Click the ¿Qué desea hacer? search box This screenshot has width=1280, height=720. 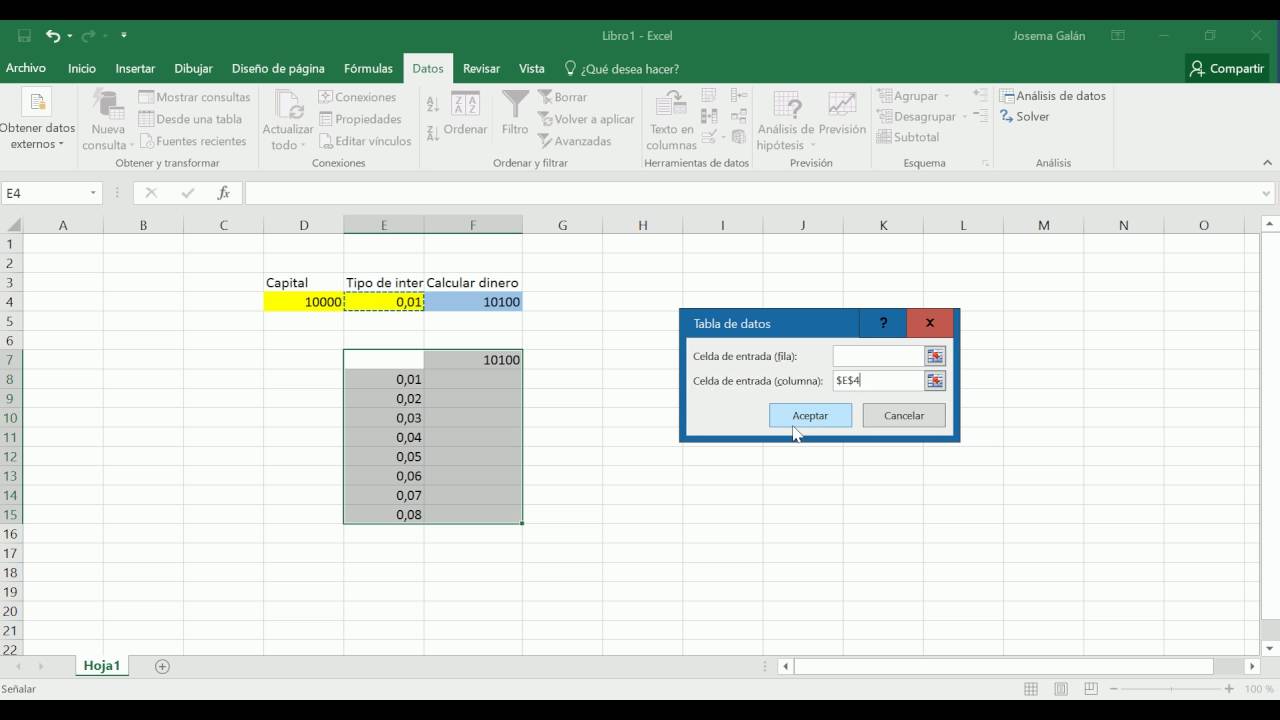click(x=622, y=69)
